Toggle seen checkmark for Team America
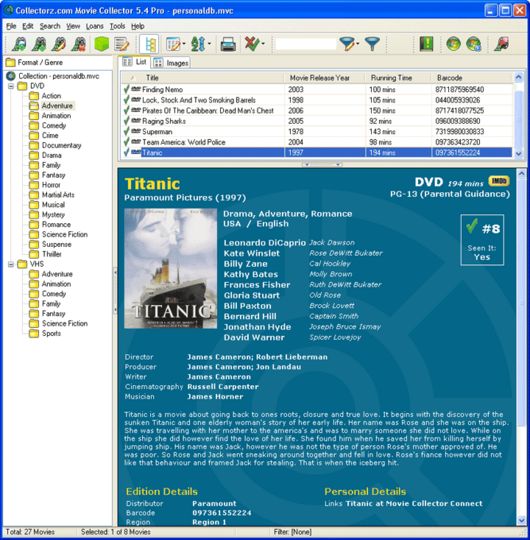 126,142
